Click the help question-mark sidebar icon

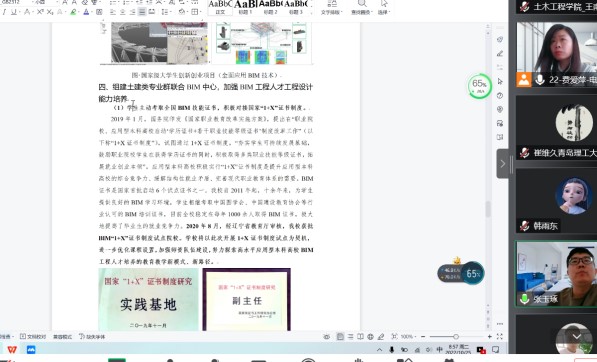(500, 96)
